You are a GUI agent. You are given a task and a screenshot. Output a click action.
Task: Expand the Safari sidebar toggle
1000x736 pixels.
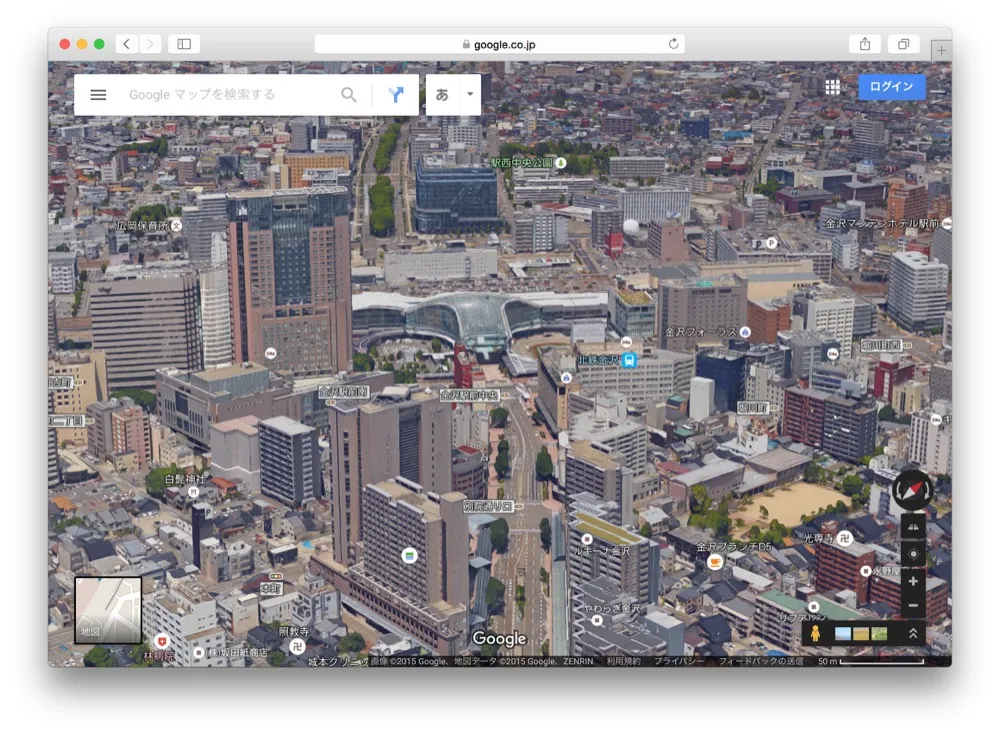click(x=181, y=43)
